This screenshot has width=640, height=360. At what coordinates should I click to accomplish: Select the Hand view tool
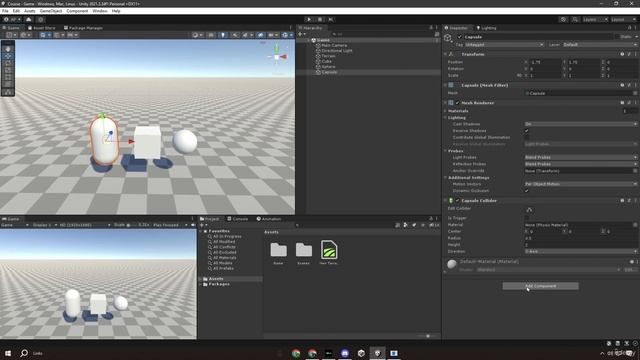[8, 49]
